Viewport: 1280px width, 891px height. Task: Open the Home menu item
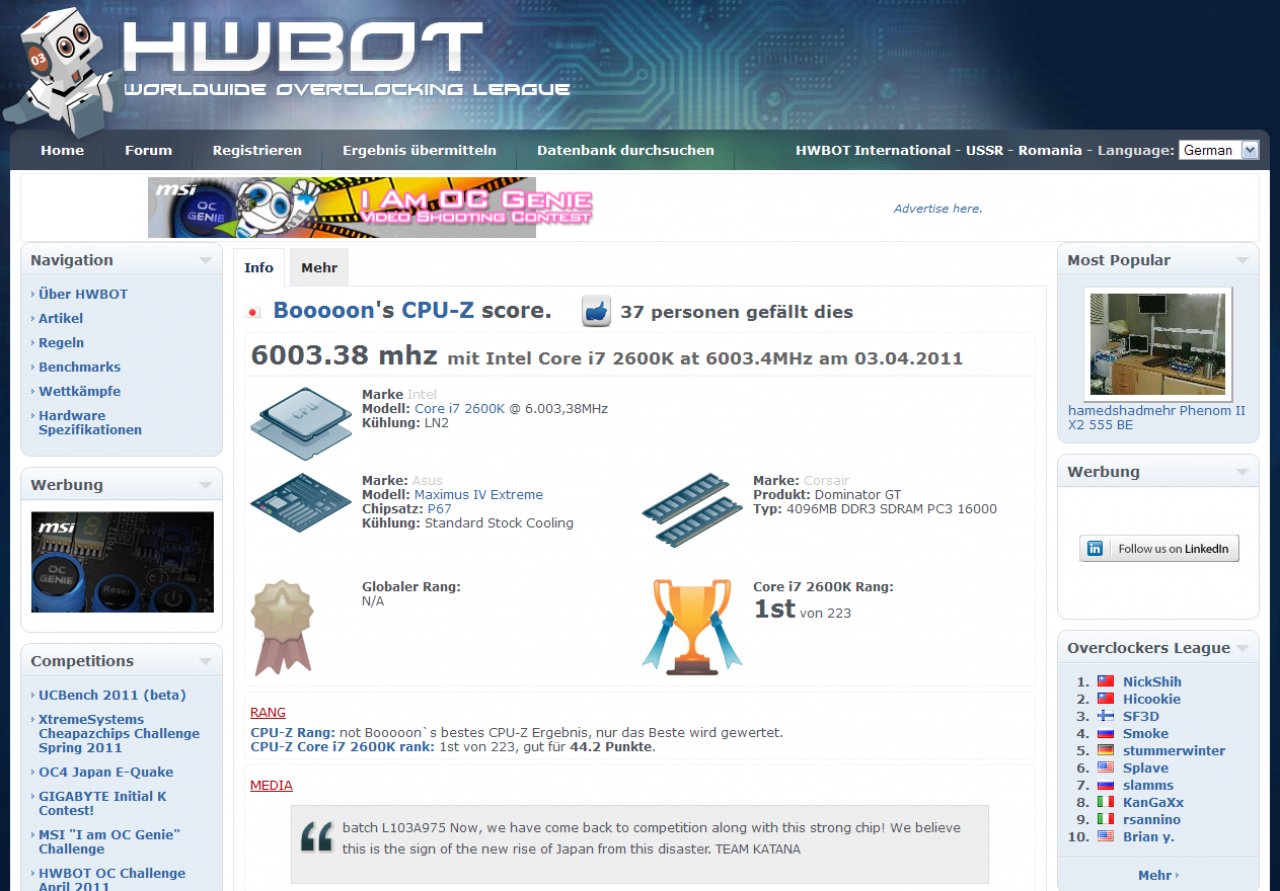pyautogui.click(x=62, y=150)
